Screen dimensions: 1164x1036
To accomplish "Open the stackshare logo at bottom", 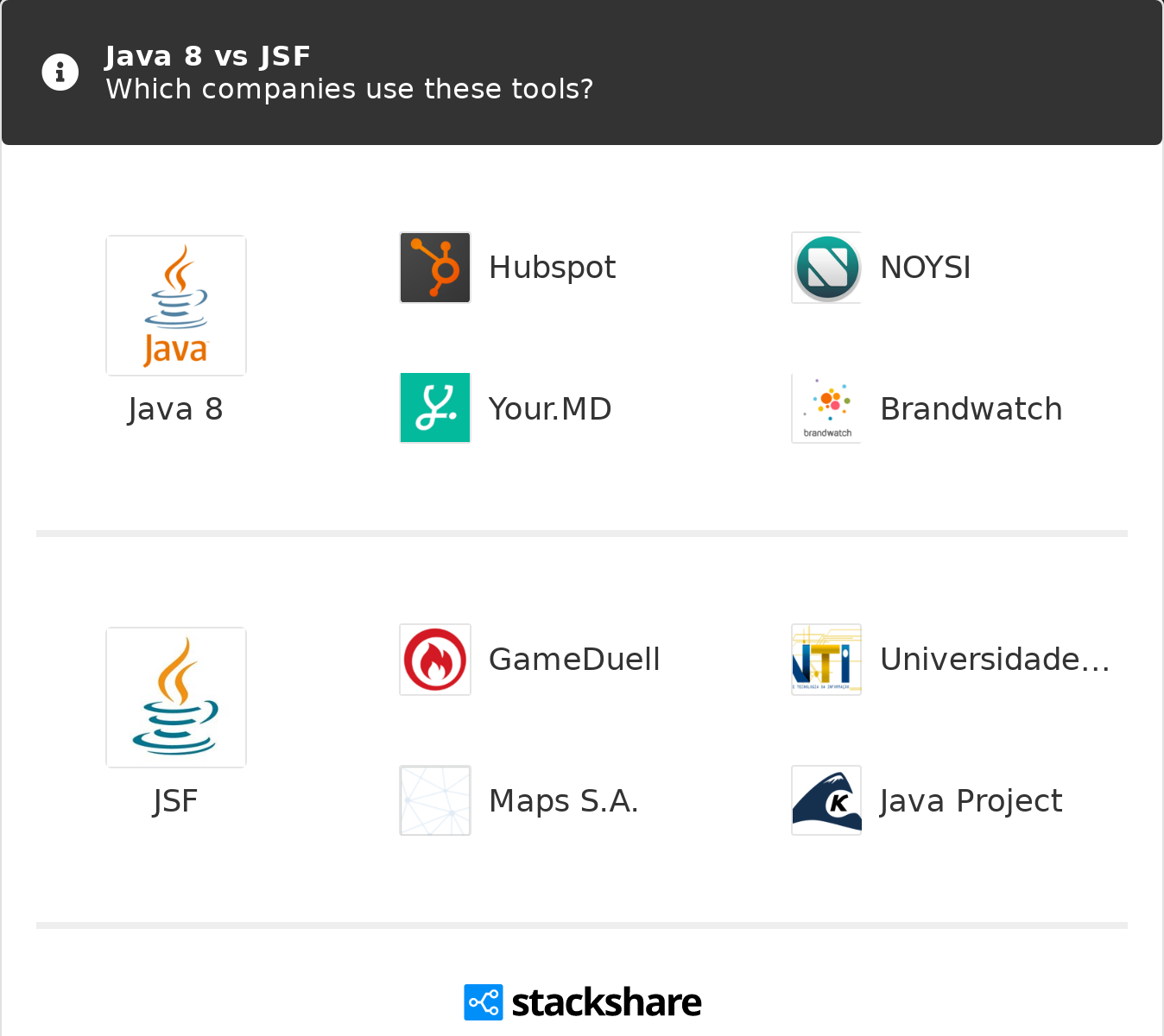I will tap(583, 1002).
